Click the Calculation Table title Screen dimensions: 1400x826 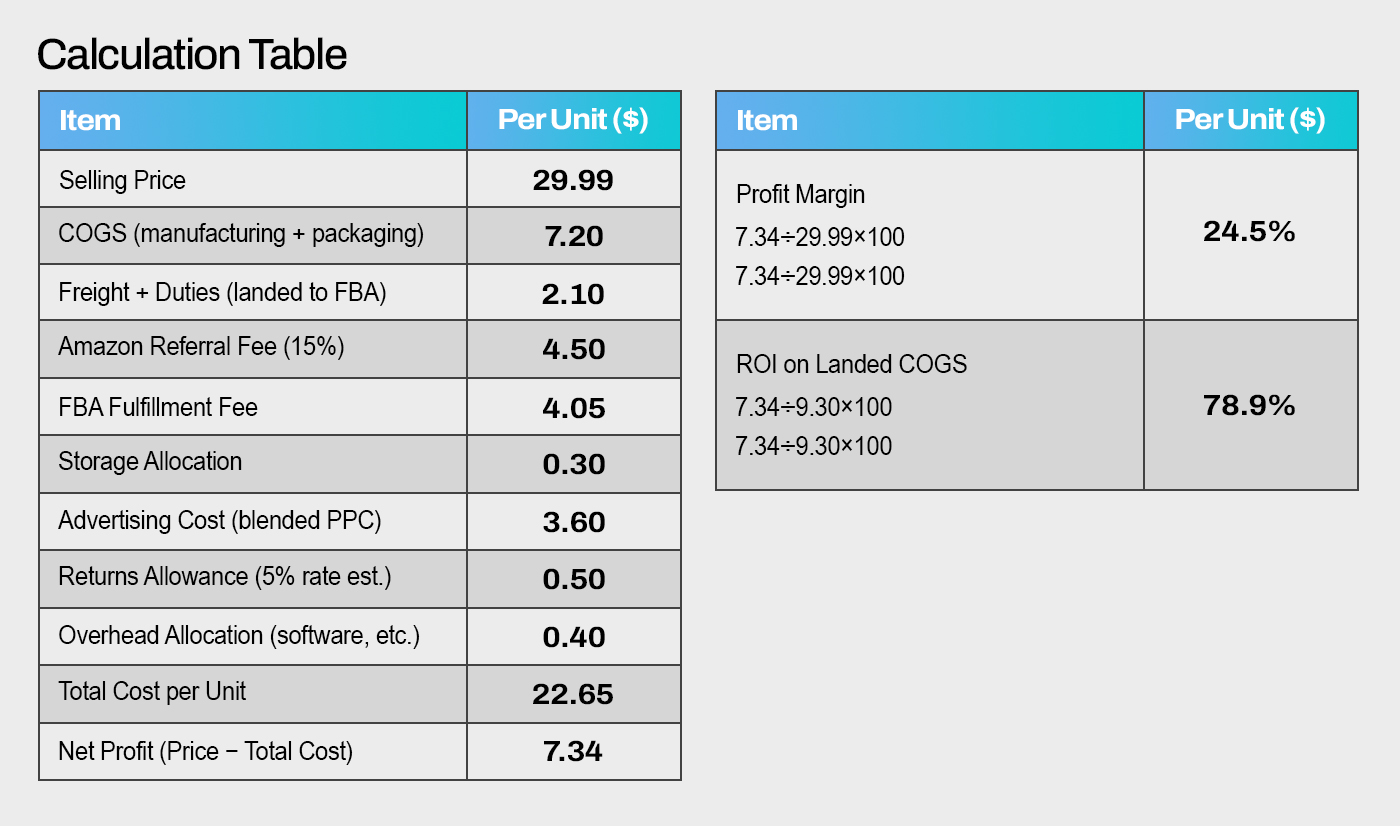pyautogui.click(x=192, y=54)
